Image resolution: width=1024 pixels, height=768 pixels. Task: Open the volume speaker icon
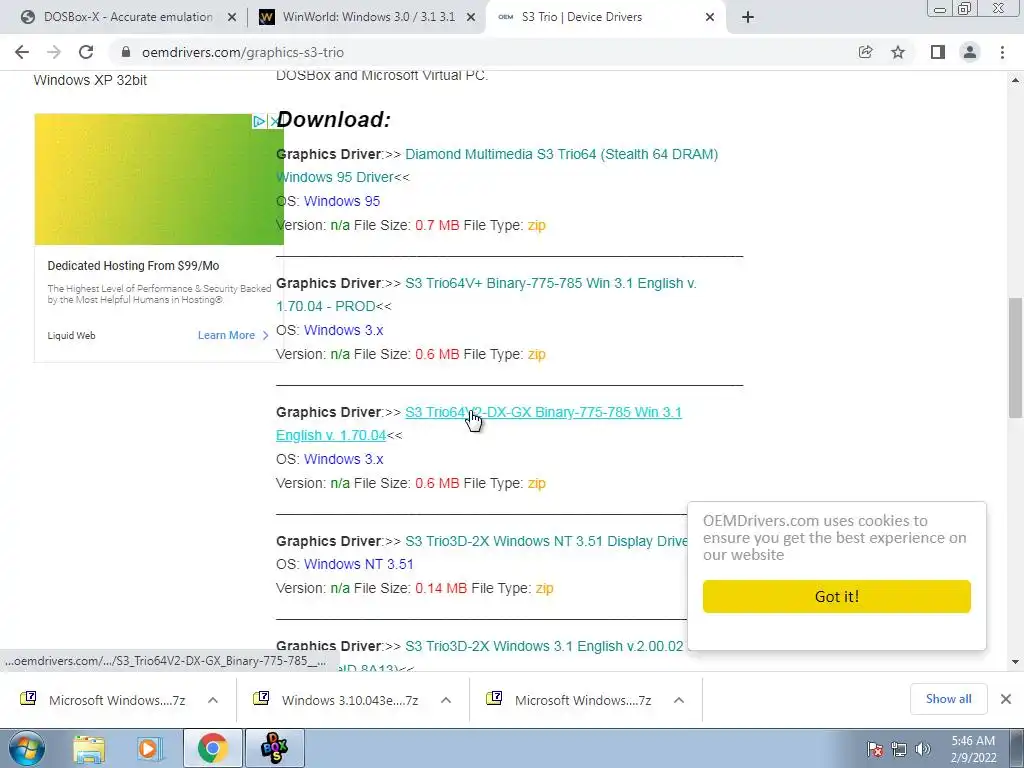pyautogui.click(x=923, y=749)
